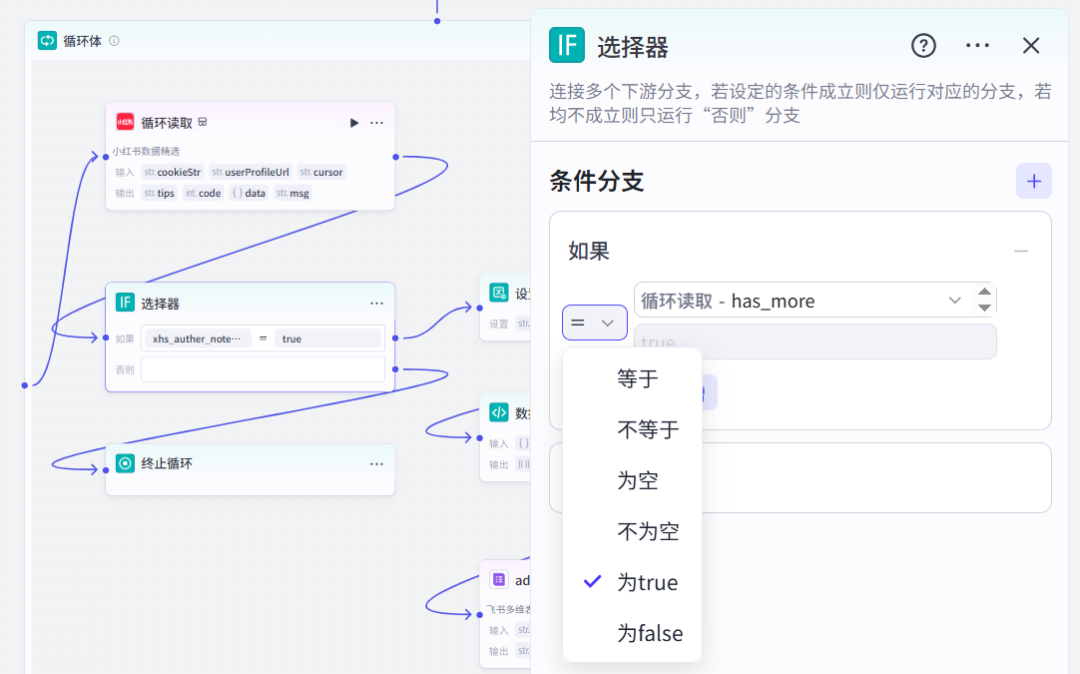Image resolution: width=1080 pixels, height=674 pixels.
Task: Click the true value in canvas 选择器
Action: (x=328, y=339)
